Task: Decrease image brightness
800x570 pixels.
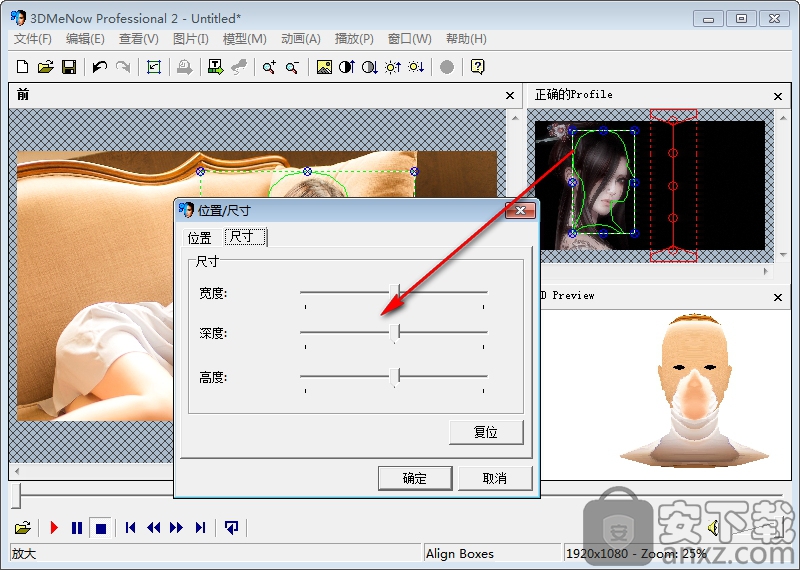Action: click(416, 67)
